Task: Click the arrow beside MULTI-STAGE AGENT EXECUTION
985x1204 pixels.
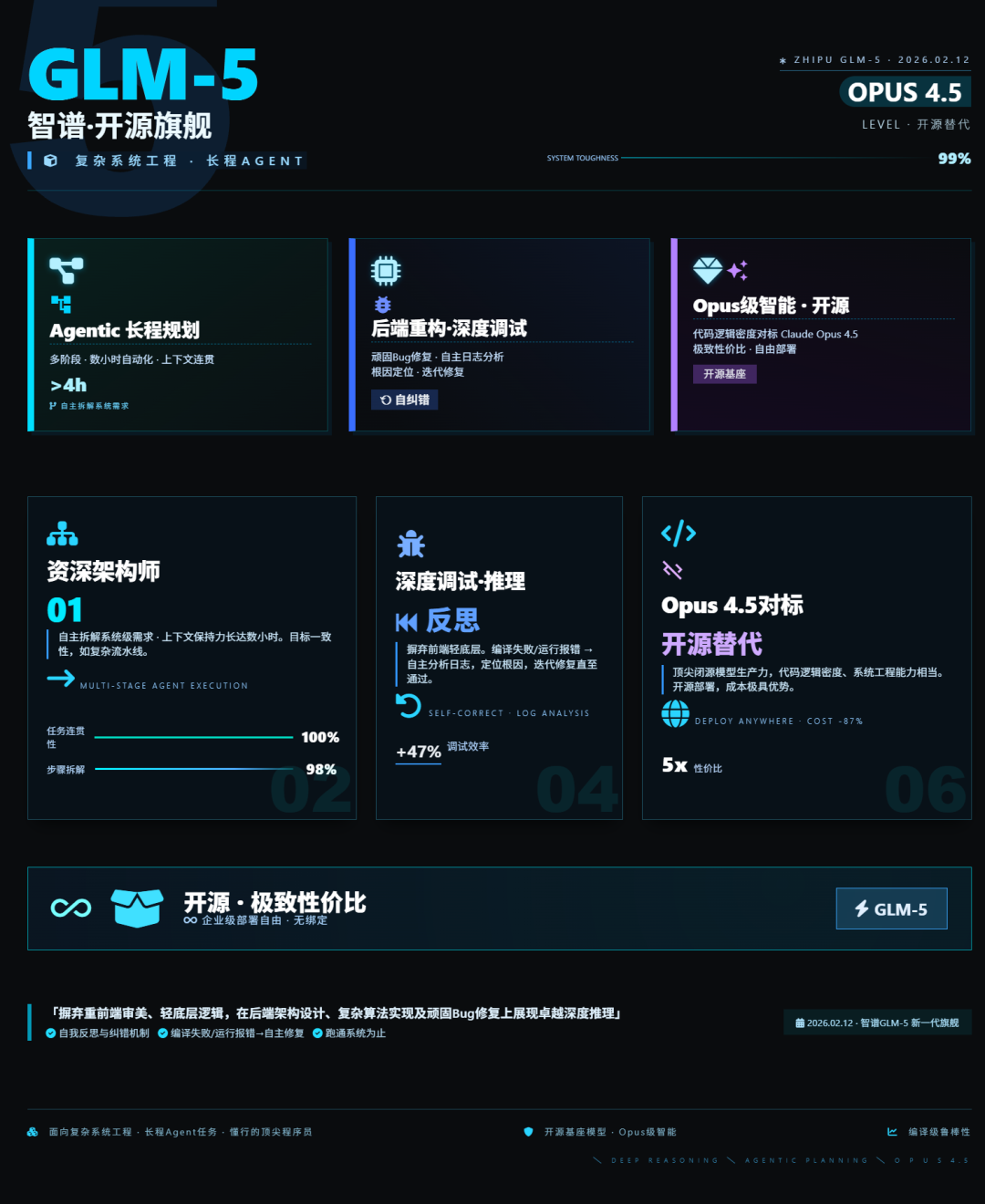Action: click(61, 678)
